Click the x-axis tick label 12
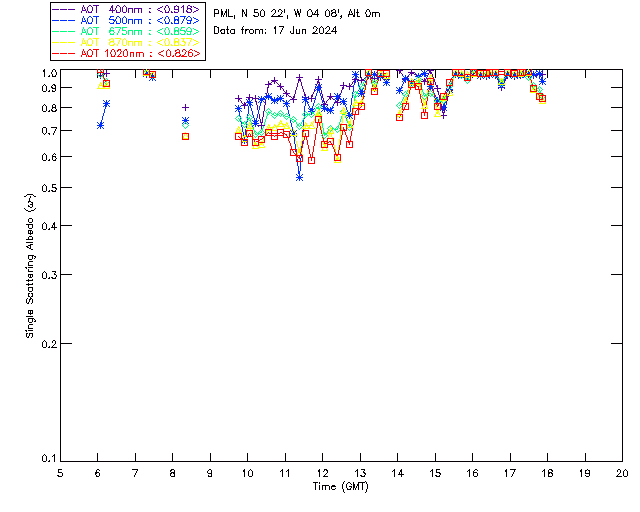 click(x=322, y=473)
